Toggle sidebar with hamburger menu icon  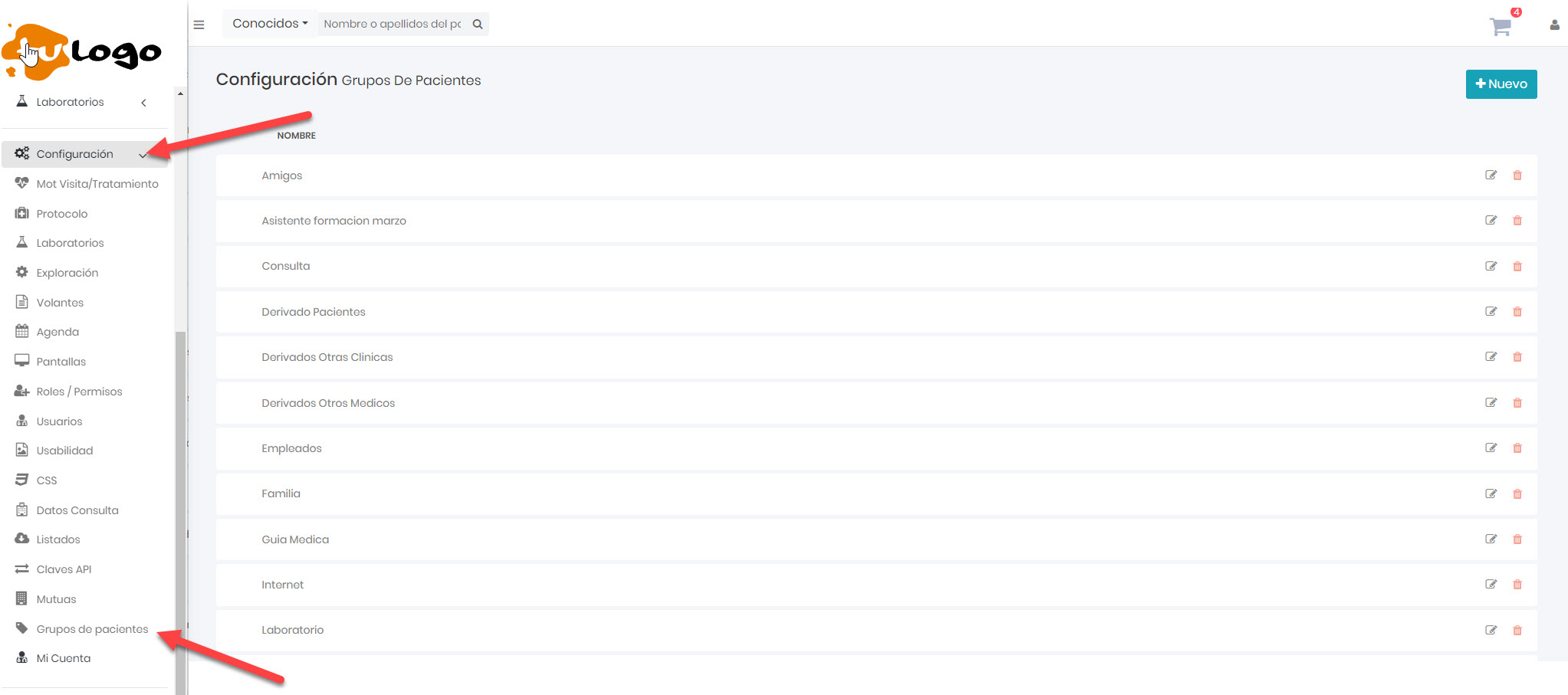pos(199,25)
